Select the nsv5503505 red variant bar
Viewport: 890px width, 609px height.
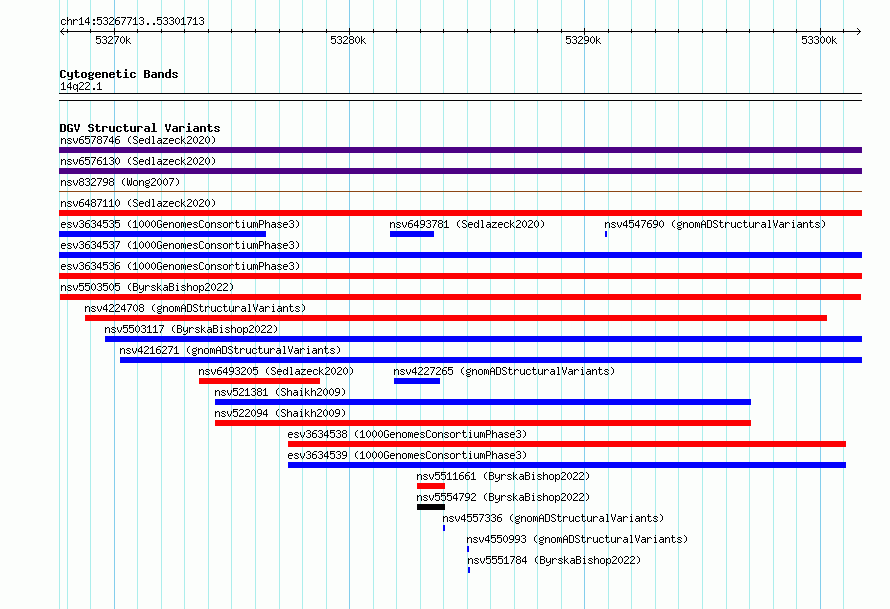click(460, 297)
